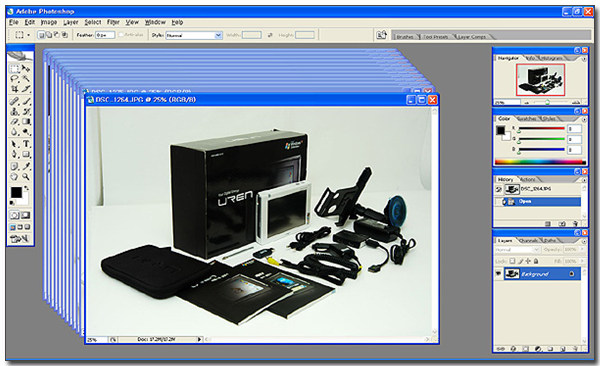The width and height of the screenshot is (600, 366).
Task: Open the layer blend mode dropdown
Action: [x=517, y=250]
